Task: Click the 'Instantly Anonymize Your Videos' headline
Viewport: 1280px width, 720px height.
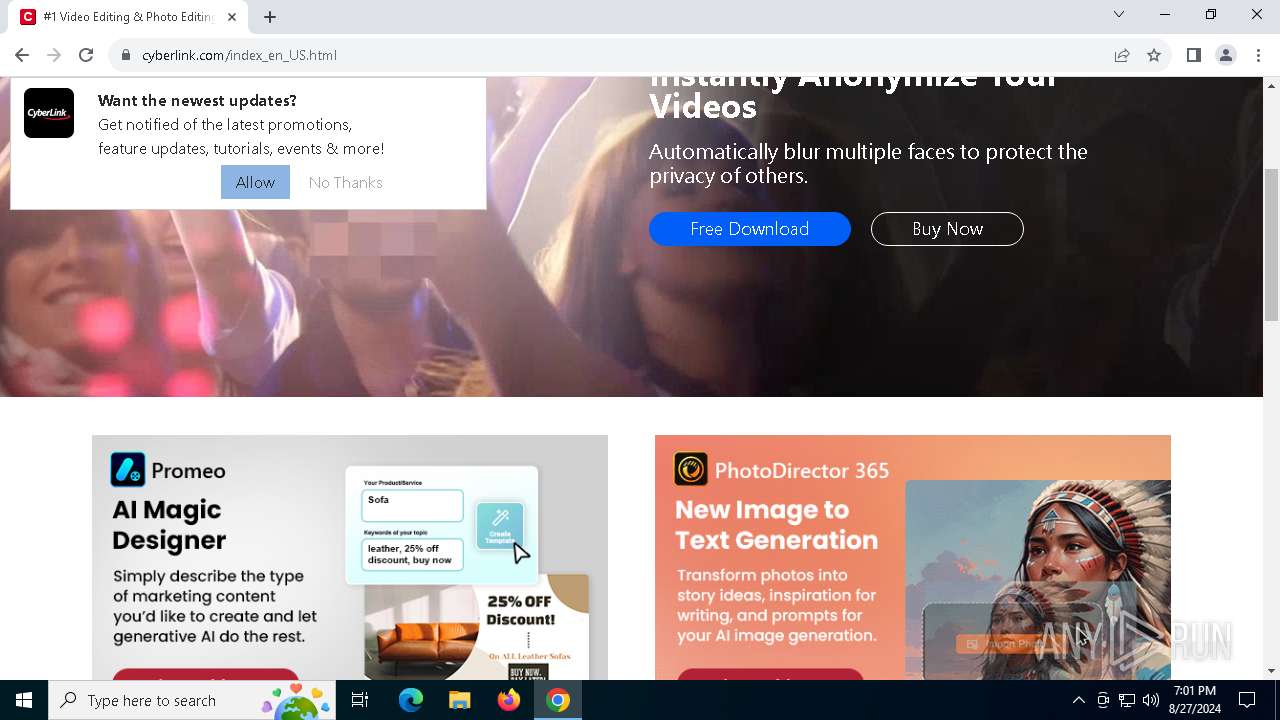Action: [x=852, y=98]
